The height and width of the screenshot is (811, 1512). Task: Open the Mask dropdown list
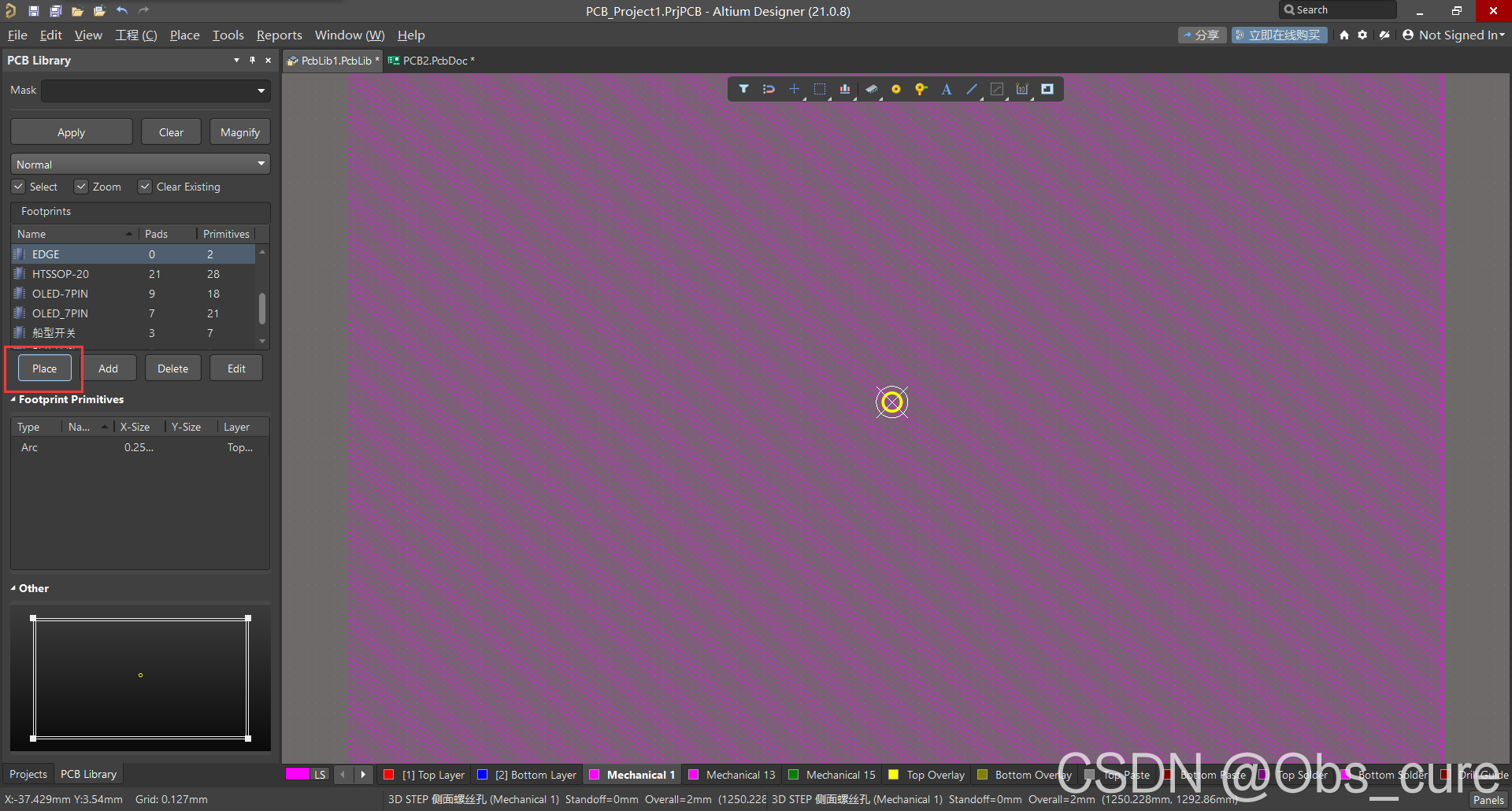pyautogui.click(x=261, y=91)
